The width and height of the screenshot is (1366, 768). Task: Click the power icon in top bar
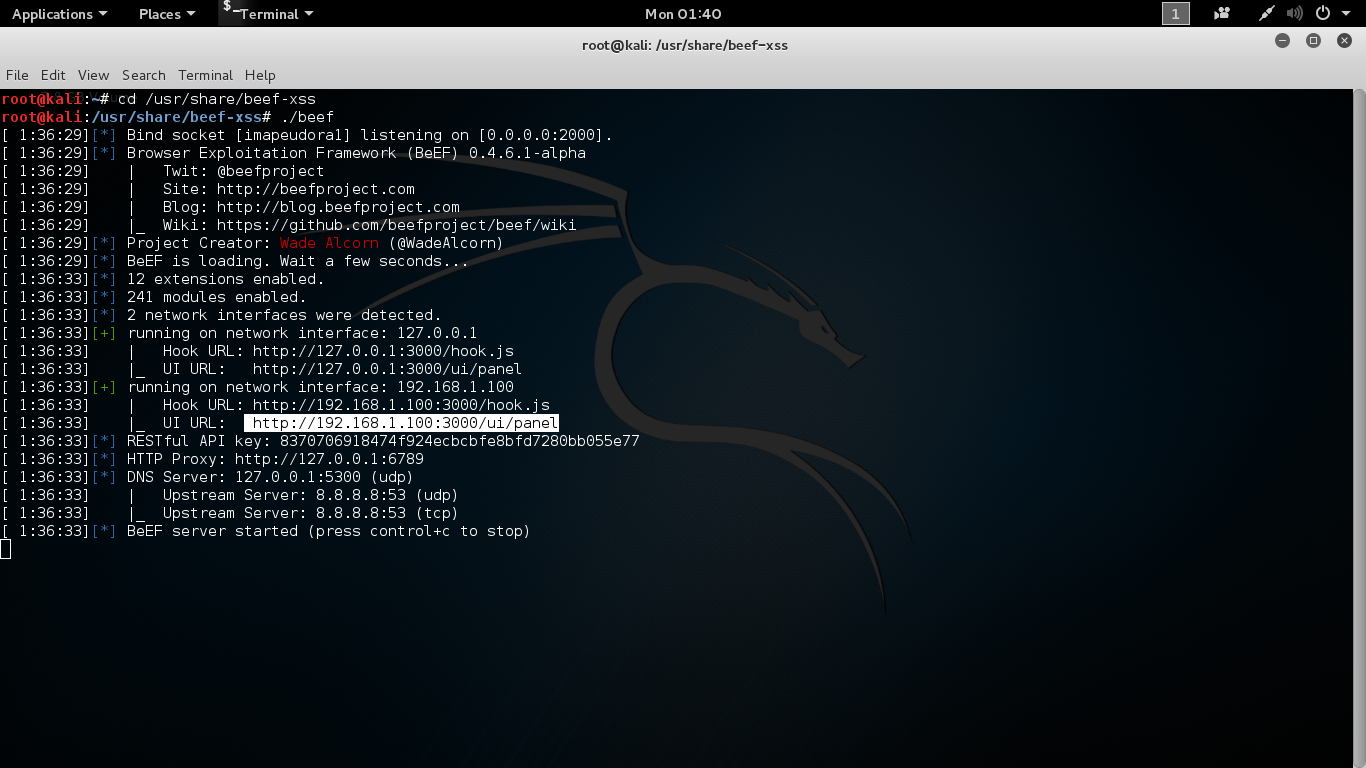pos(1323,14)
